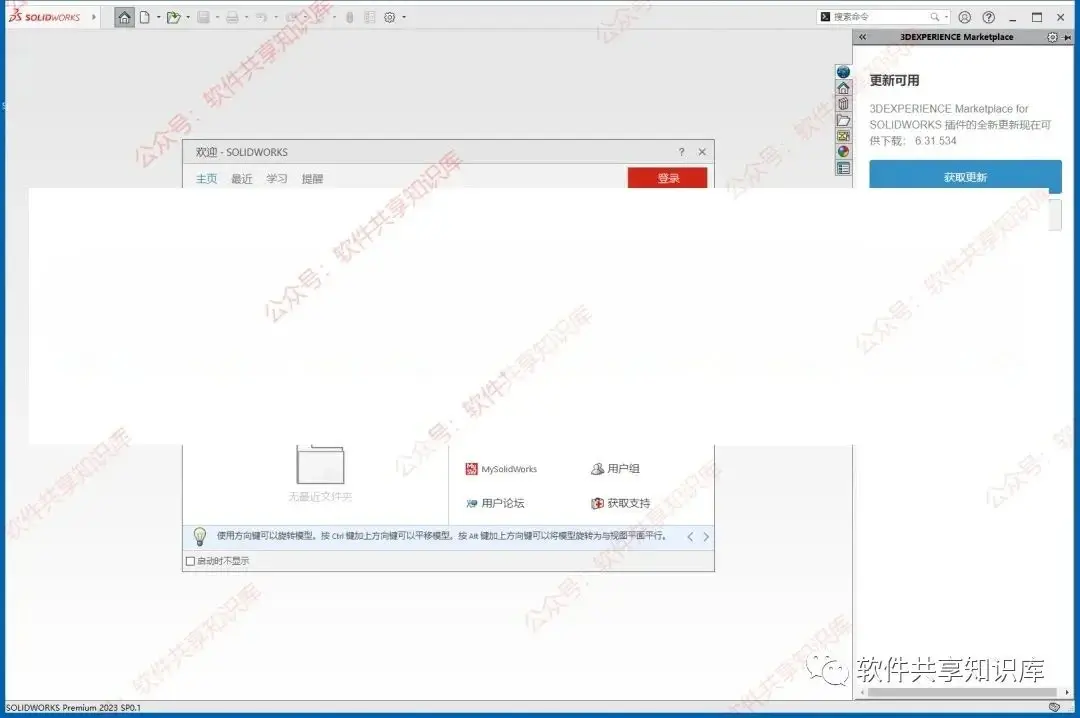Pin the 3DEXPERIENCE Marketplace task pane
The image size is (1080, 718).
1068,37
